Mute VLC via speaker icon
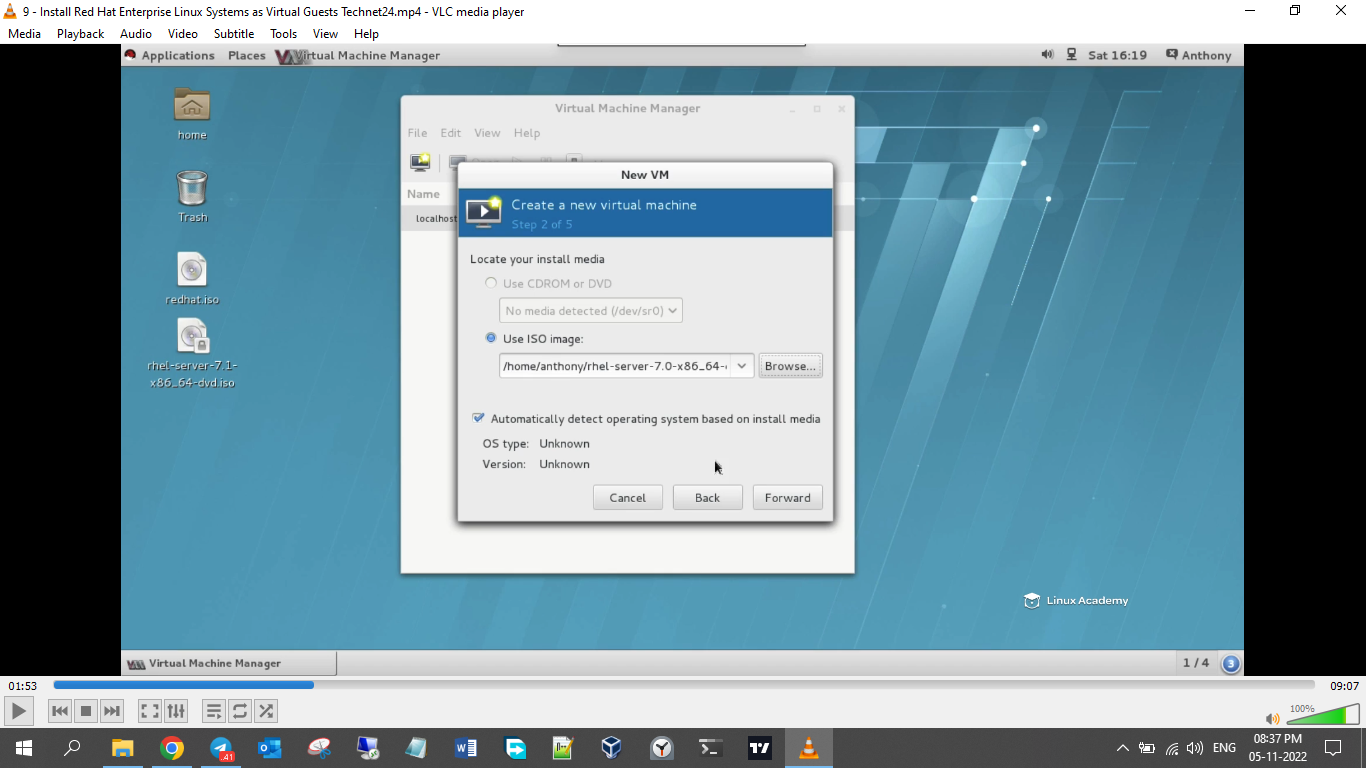Image resolution: width=1366 pixels, height=768 pixels. (x=1272, y=718)
